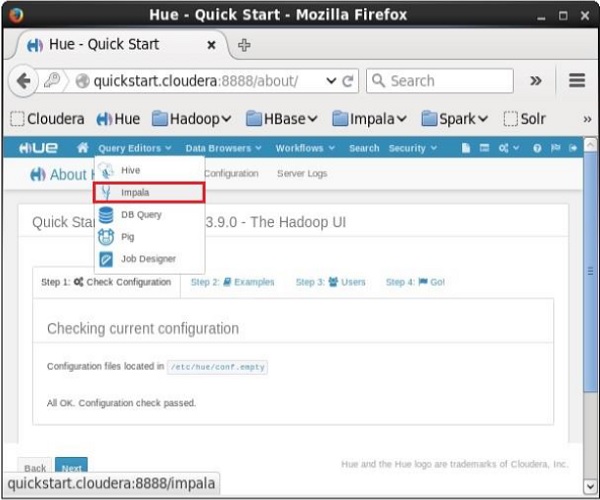Open the Security dropdown menu
The height and width of the screenshot is (500, 600).
pyautogui.click(x=412, y=148)
